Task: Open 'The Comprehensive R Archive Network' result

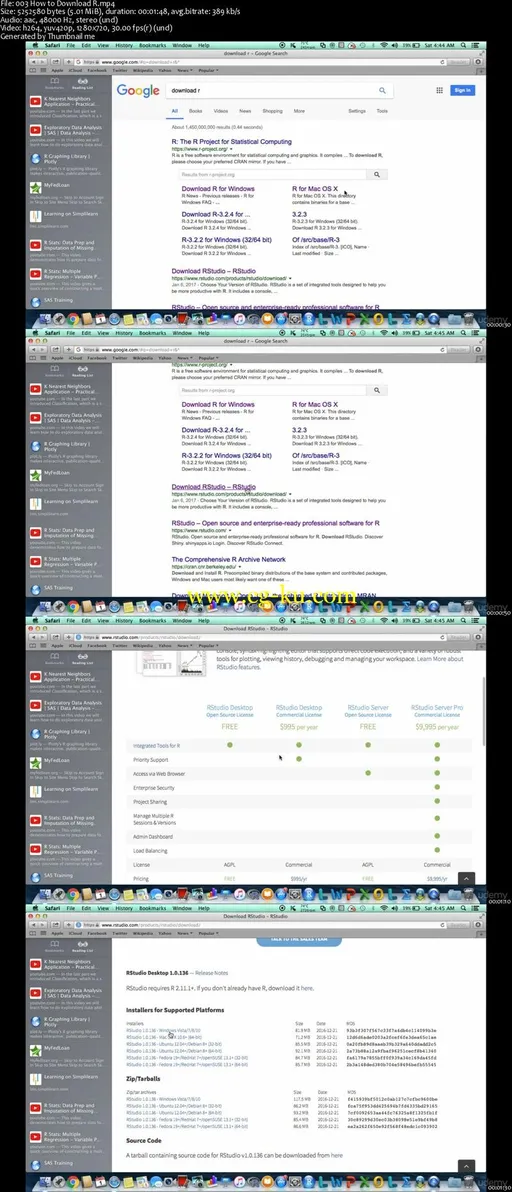Action: pyautogui.click(x=229, y=559)
